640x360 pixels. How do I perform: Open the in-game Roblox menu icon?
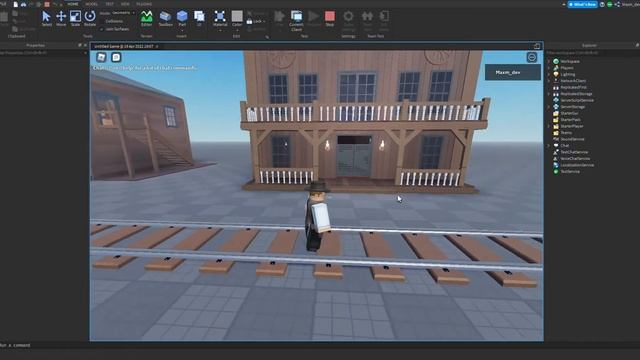[101, 57]
